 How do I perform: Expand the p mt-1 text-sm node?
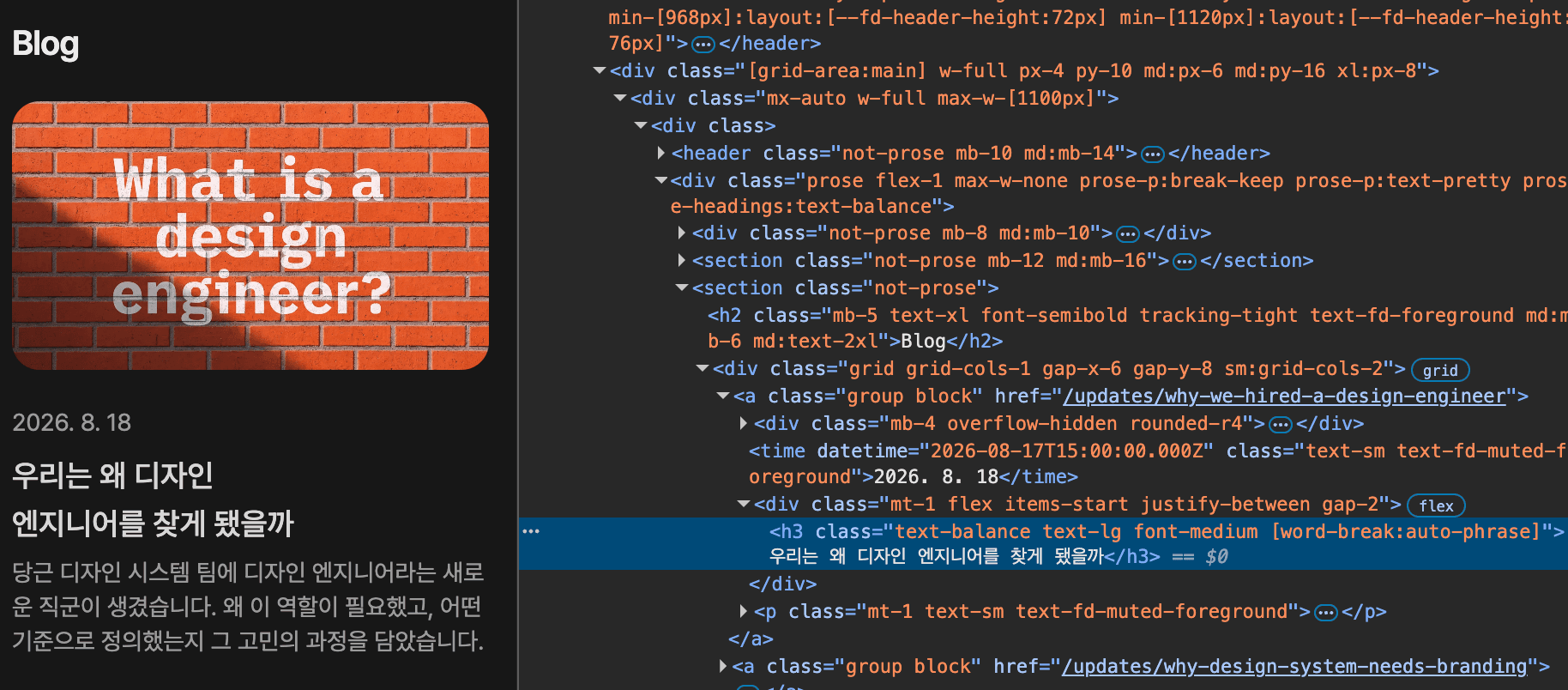click(744, 611)
